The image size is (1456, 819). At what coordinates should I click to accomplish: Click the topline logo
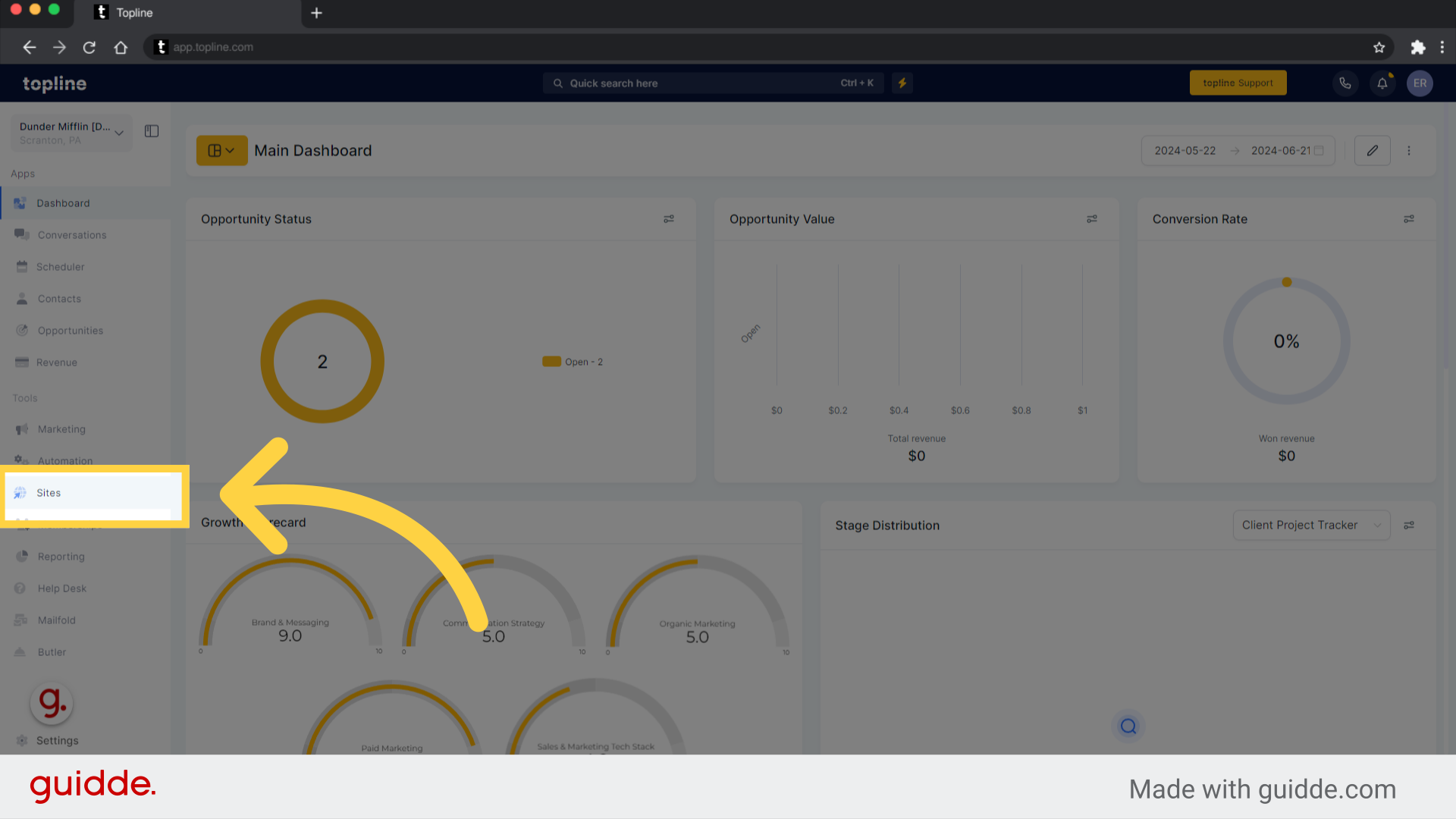click(x=55, y=83)
